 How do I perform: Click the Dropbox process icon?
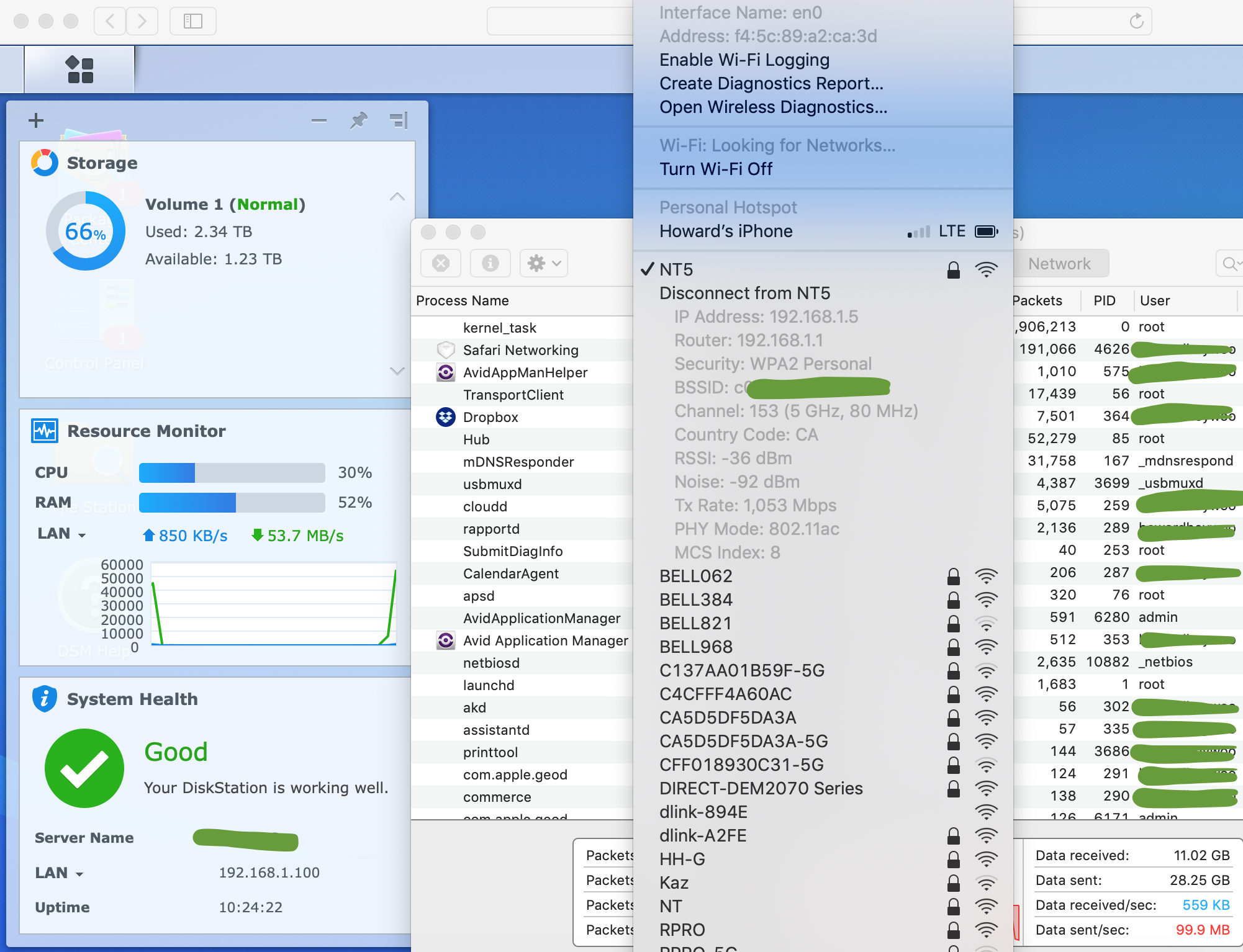tap(446, 417)
